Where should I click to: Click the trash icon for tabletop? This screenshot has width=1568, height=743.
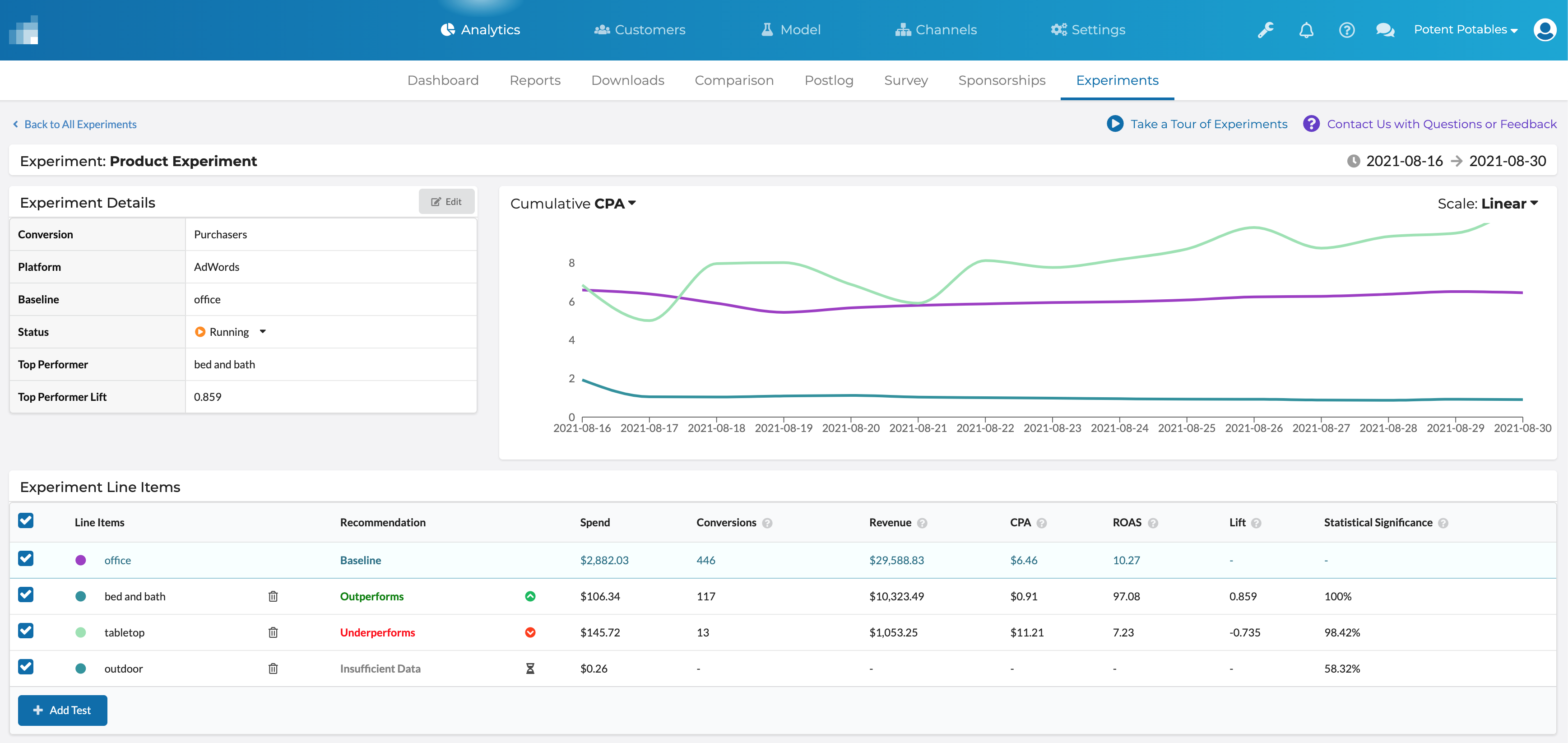273,632
